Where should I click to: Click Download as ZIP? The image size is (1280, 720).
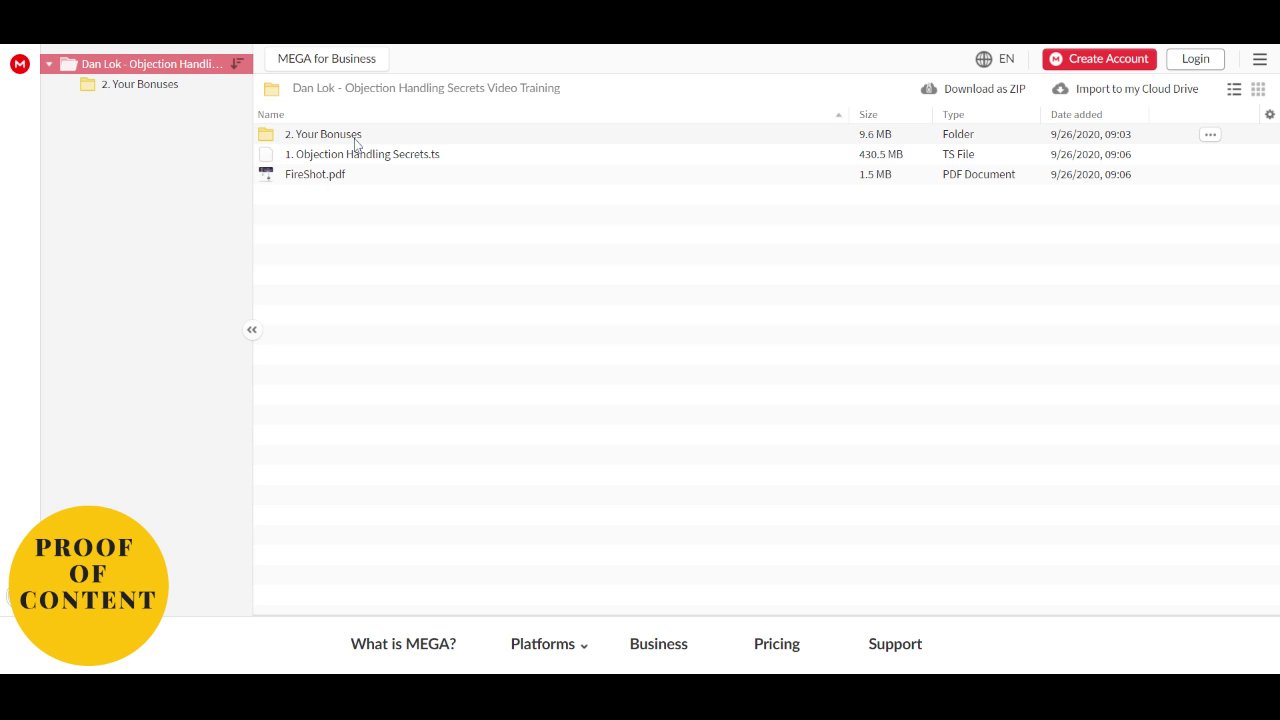tap(973, 89)
